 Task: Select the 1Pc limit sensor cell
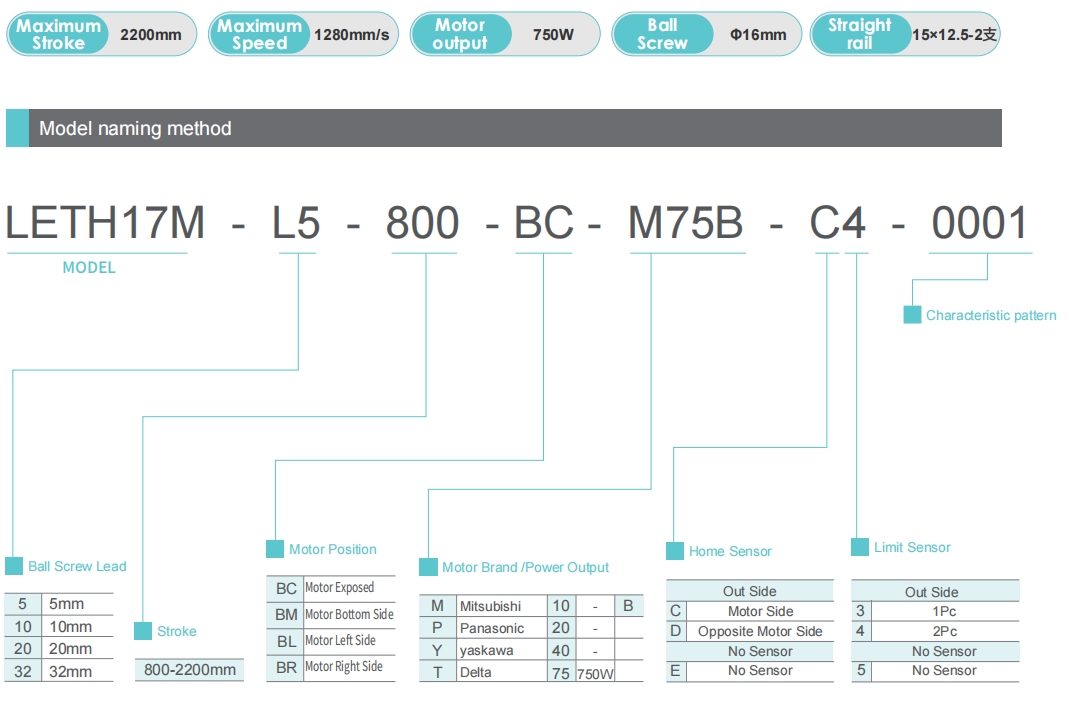(944, 611)
